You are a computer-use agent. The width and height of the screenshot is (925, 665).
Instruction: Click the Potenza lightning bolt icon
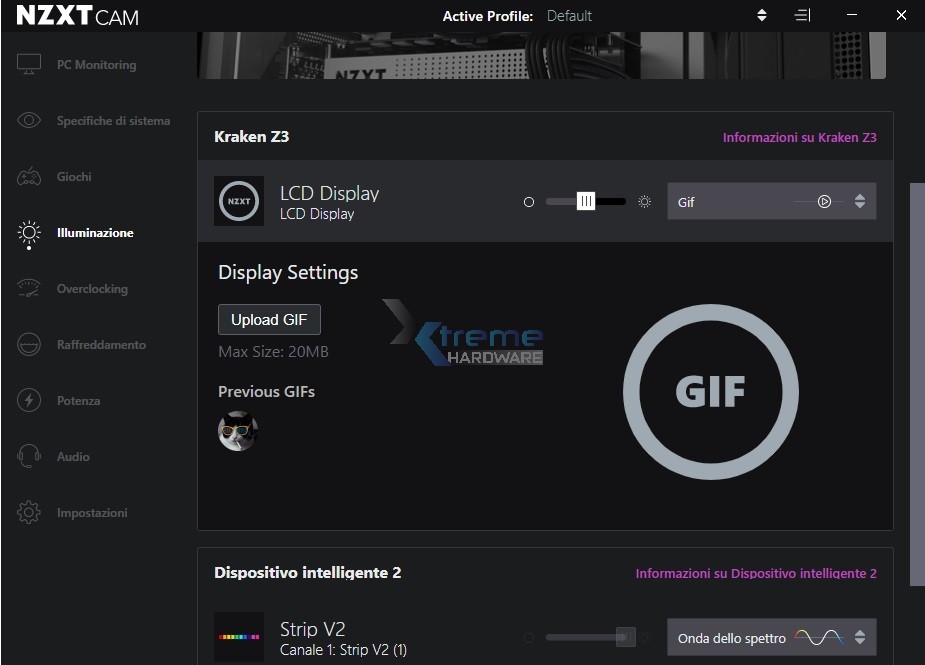pyautogui.click(x=29, y=401)
